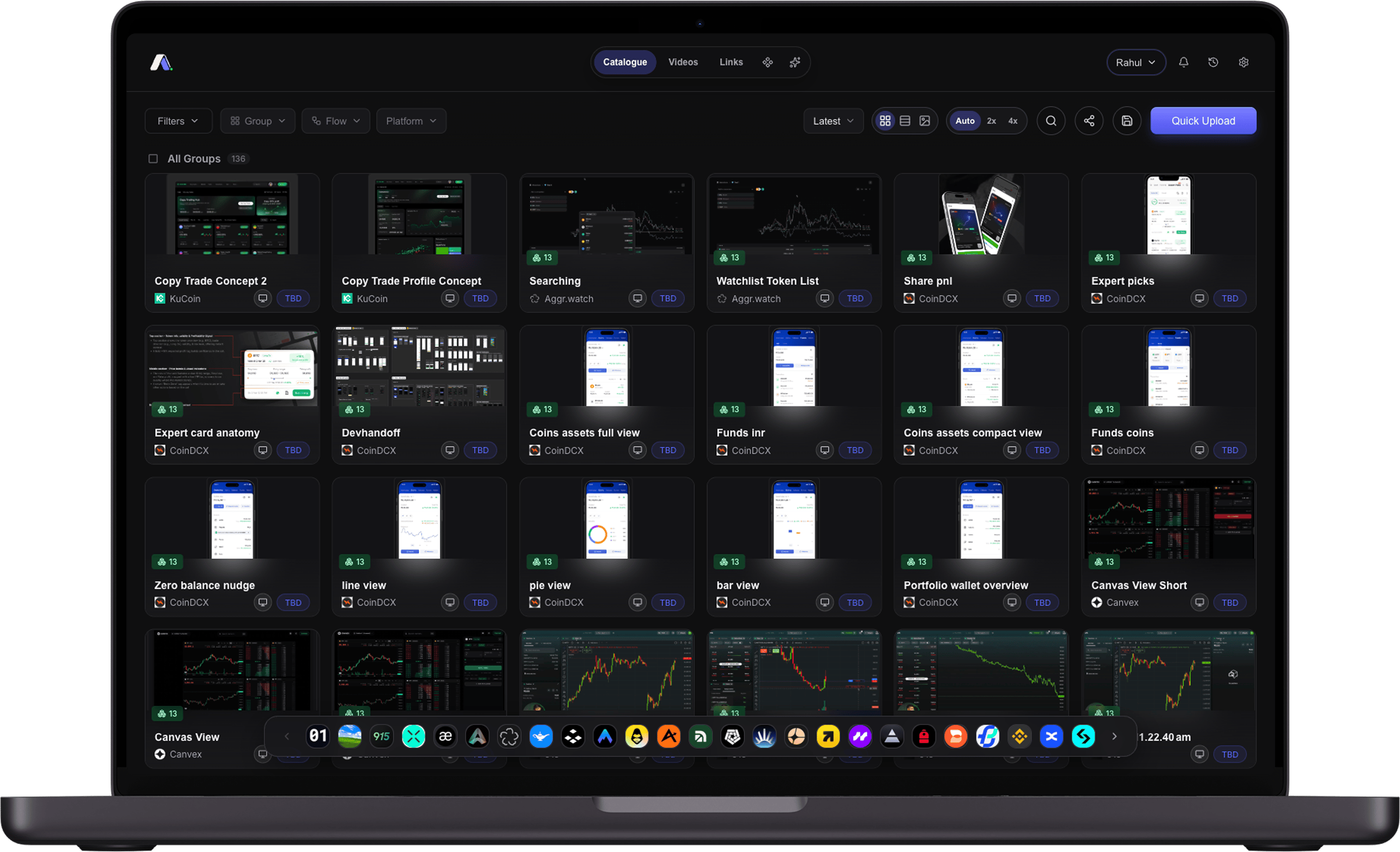The height and width of the screenshot is (852, 1400).
Task: Click the 'KuCoin' label under Copy Trade Concept 2
Action: (184, 298)
